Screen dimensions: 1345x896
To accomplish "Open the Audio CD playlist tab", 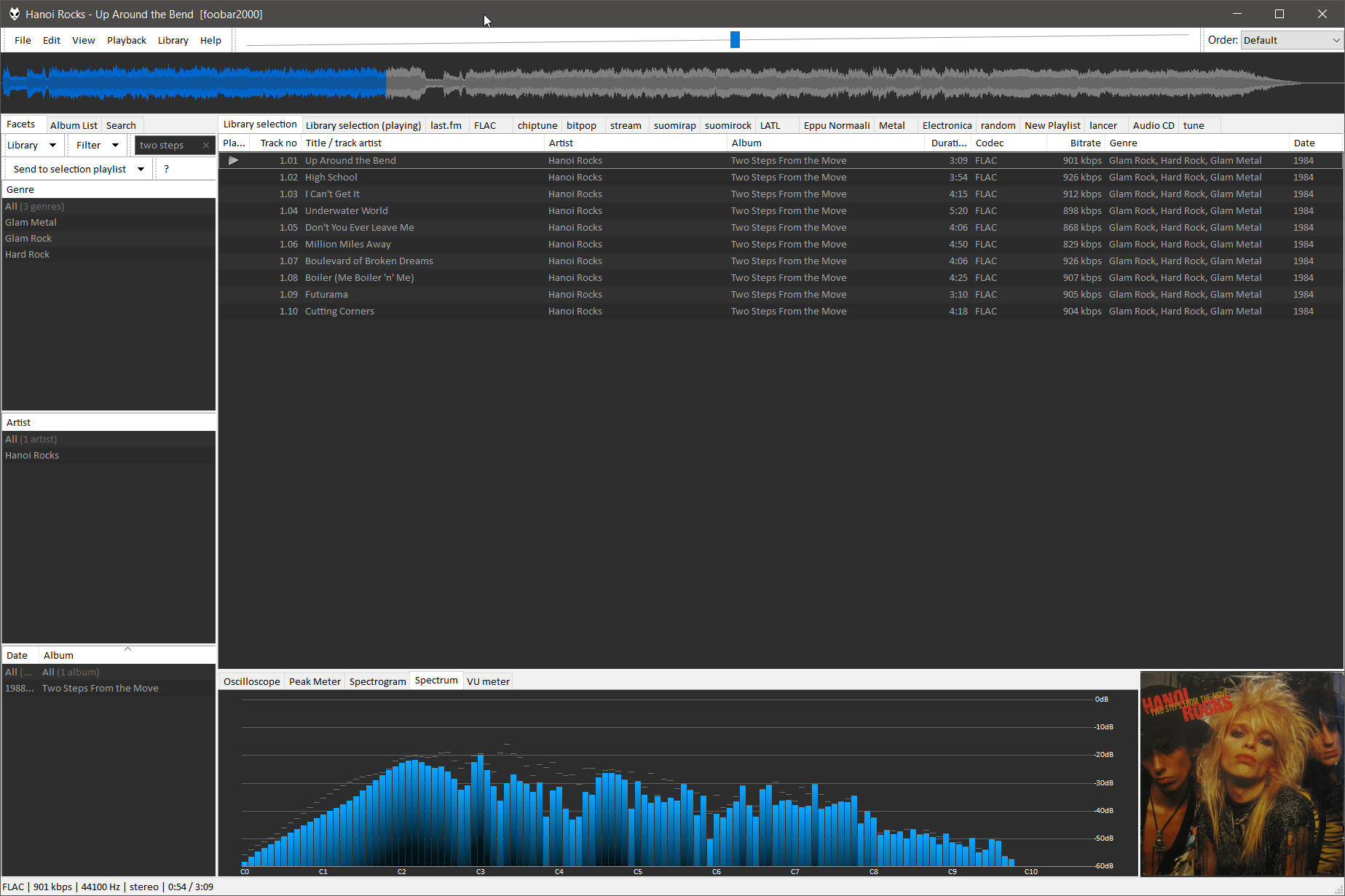I will pos(1153,125).
